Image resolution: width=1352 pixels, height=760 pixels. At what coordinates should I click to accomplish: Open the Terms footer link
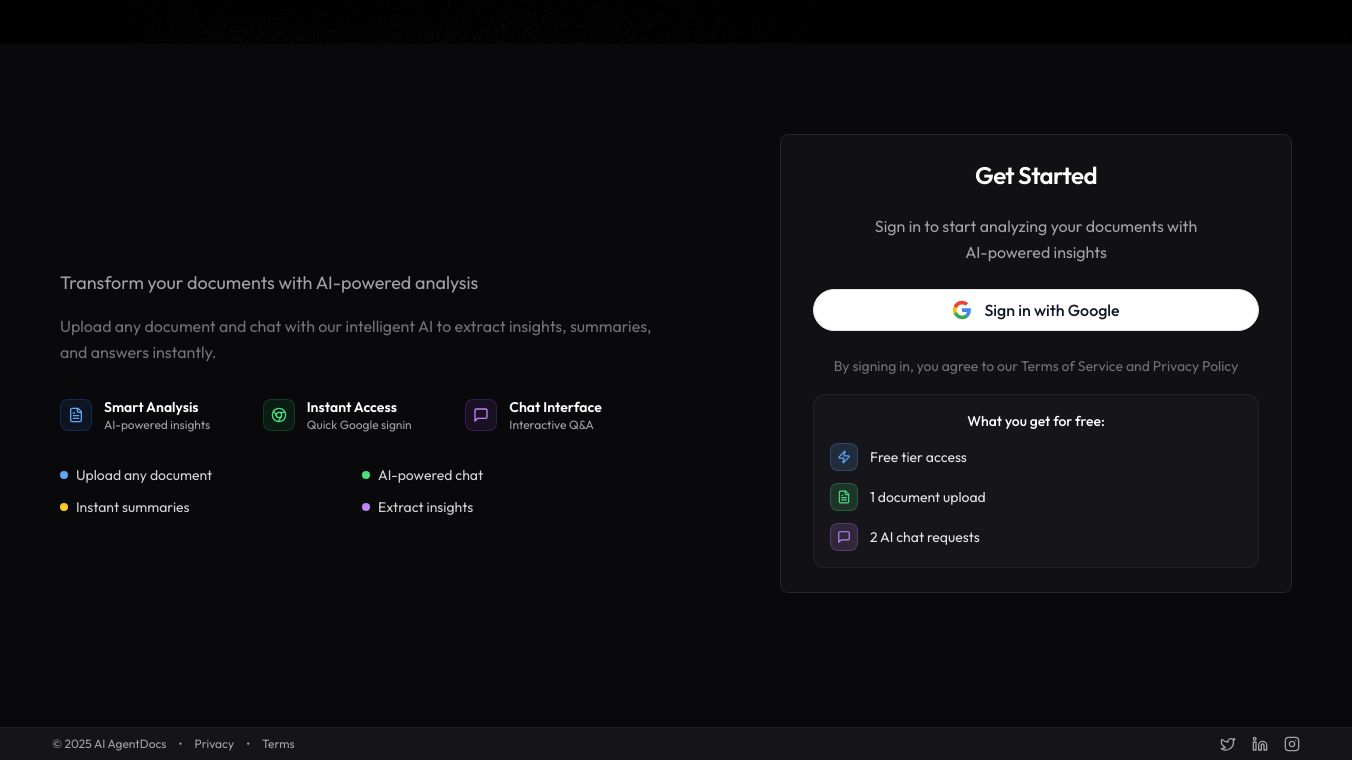[x=278, y=744]
